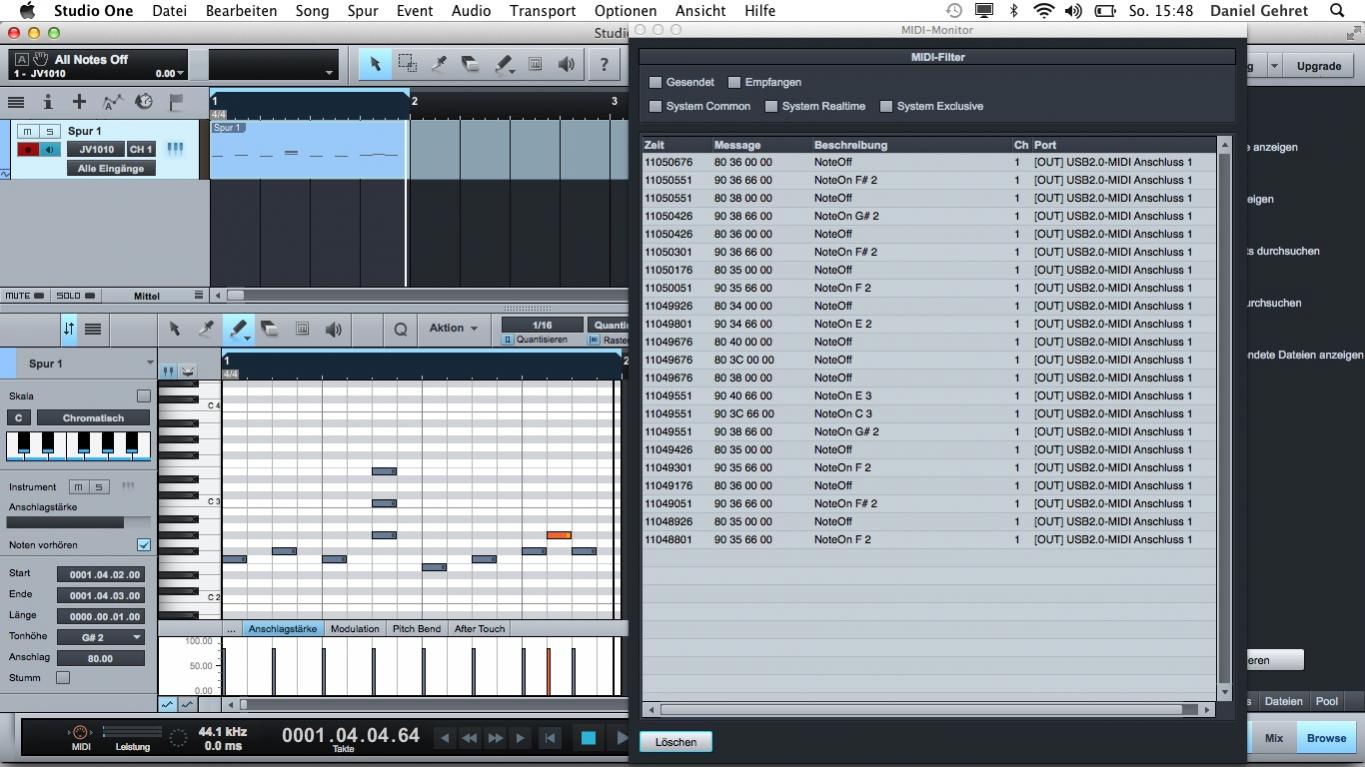Switch to the After Touch tab
This screenshot has height=767, width=1365.
479,629
